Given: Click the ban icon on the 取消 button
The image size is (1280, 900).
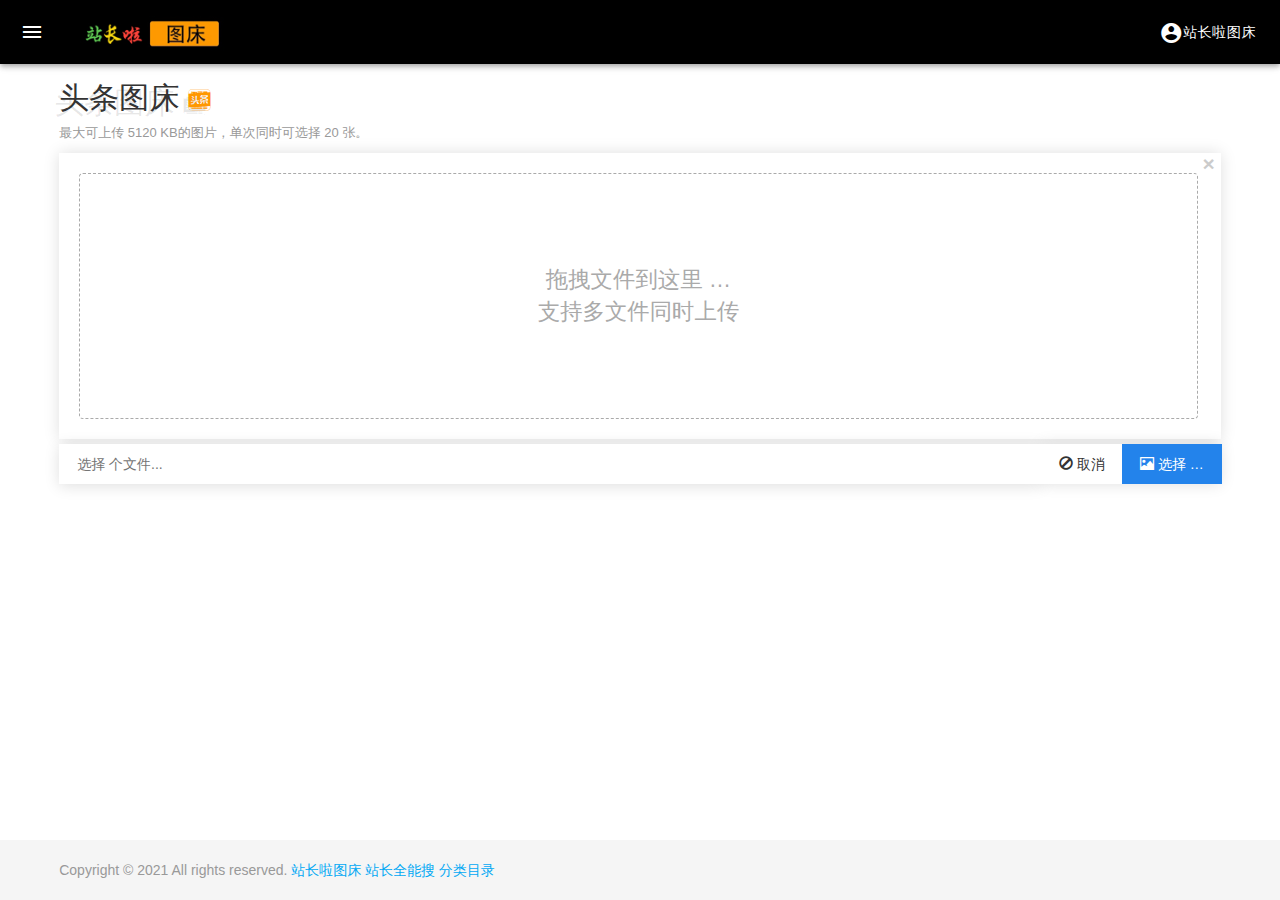Looking at the screenshot, I should [x=1066, y=463].
